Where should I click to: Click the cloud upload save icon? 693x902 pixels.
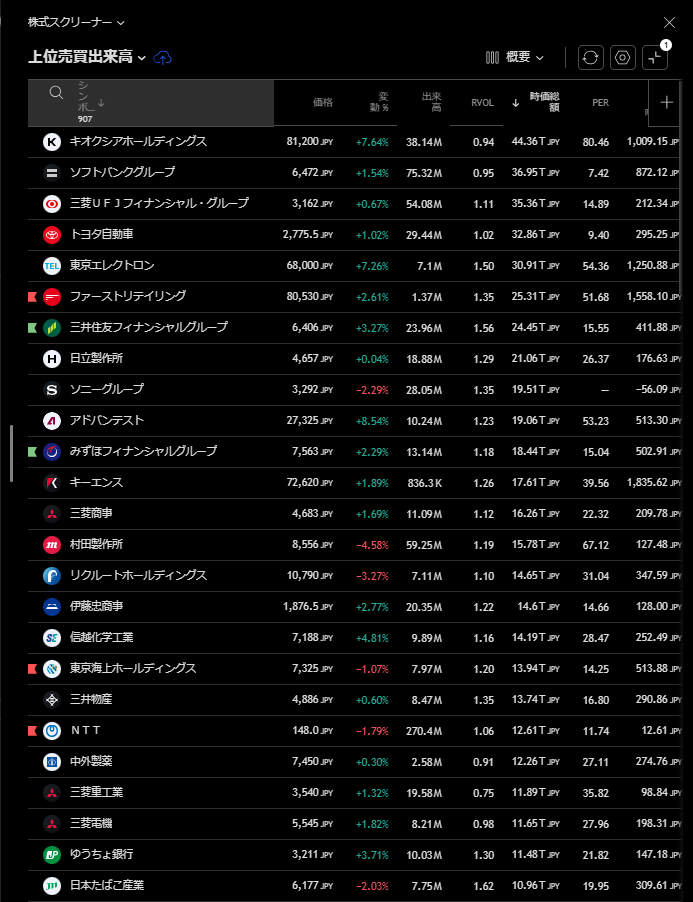(x=163, y=58)
